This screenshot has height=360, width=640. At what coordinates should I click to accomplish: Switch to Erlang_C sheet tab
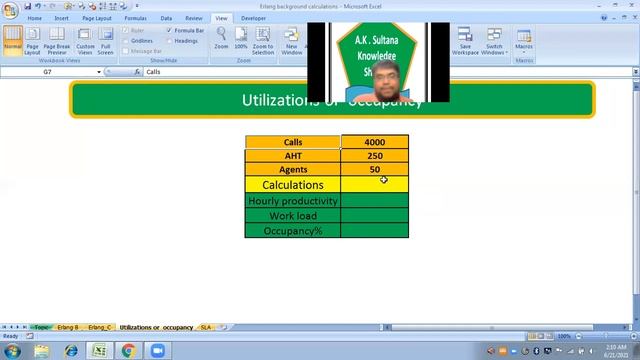tap(100, 327)
